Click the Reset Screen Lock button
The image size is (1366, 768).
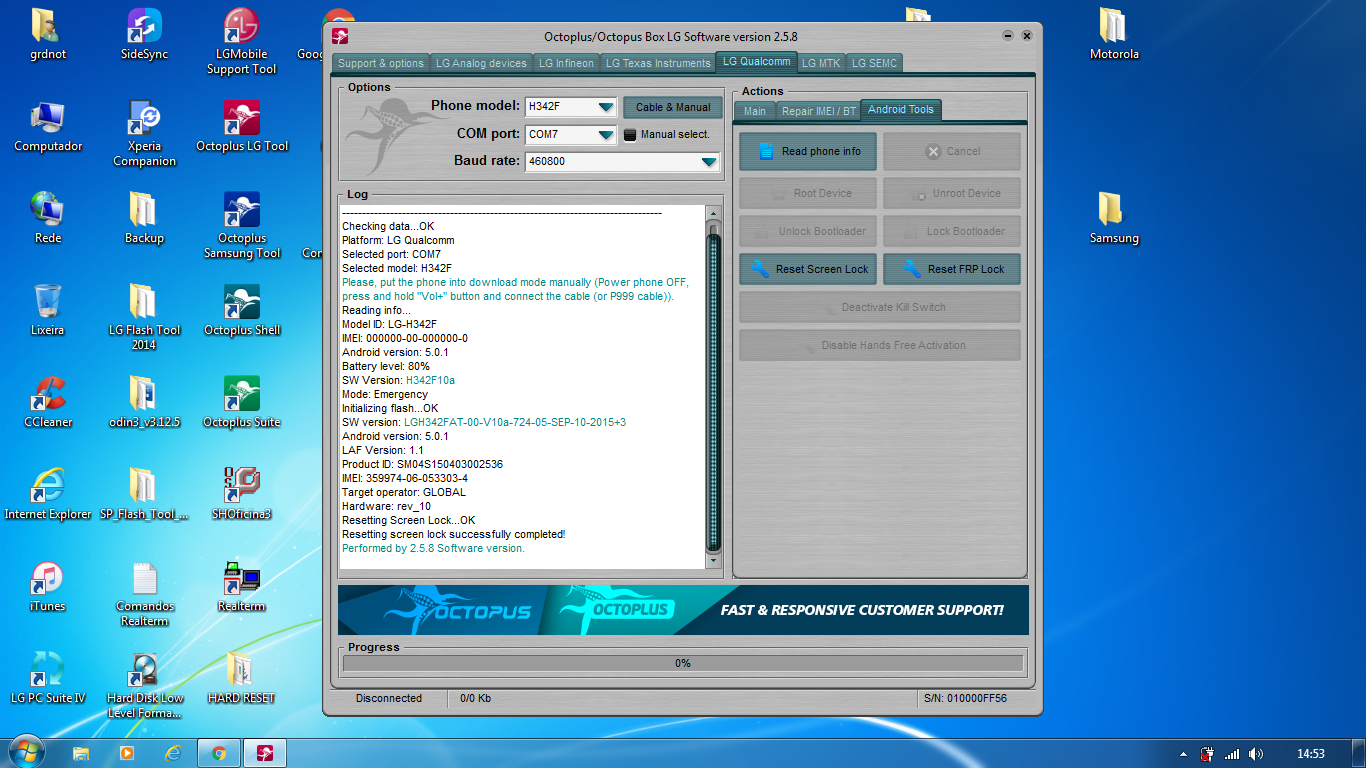808,269
